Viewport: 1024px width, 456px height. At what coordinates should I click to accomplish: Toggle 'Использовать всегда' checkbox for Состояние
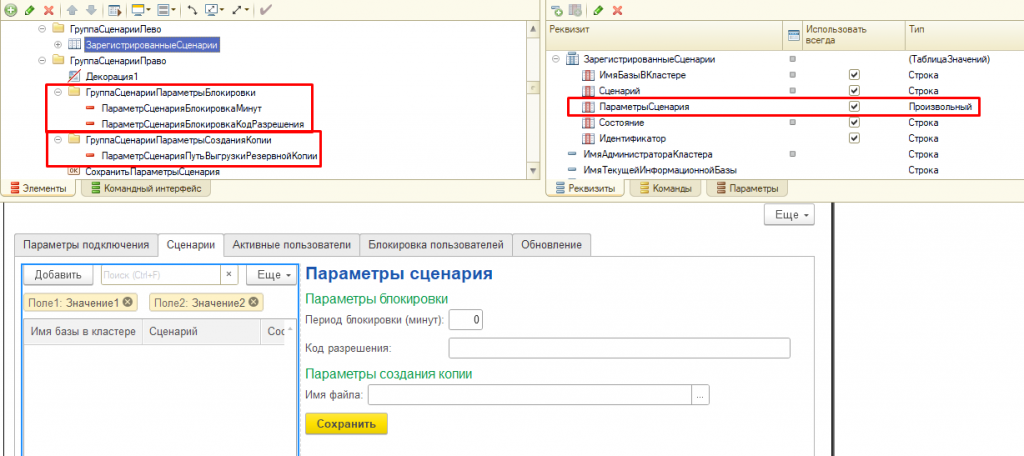[x=854, y=122]
